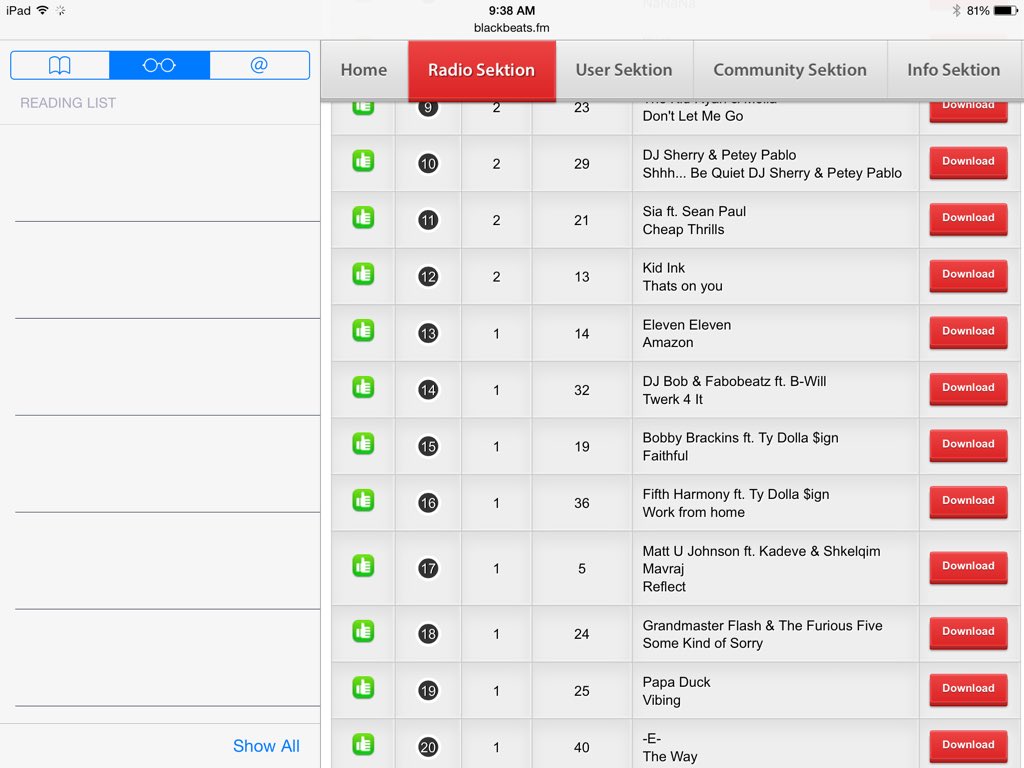Click play count 5 for Reflect

click(x=581, y=569)
